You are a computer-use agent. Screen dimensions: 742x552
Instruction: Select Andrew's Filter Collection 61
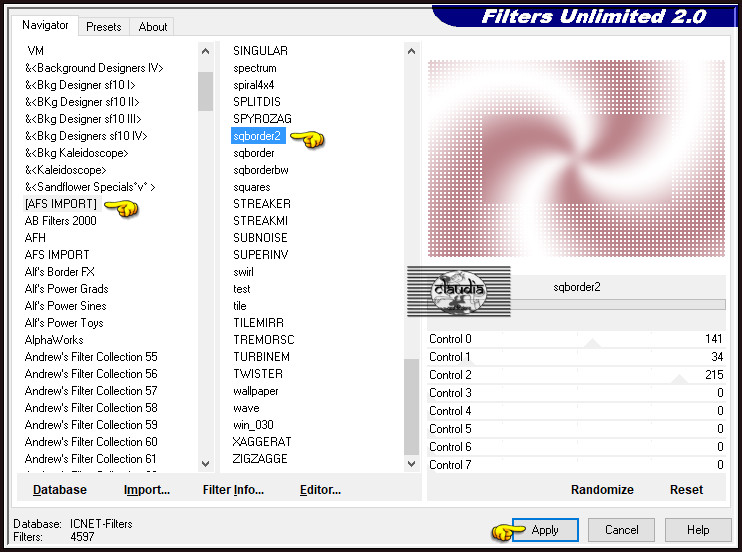coord(90,459)
